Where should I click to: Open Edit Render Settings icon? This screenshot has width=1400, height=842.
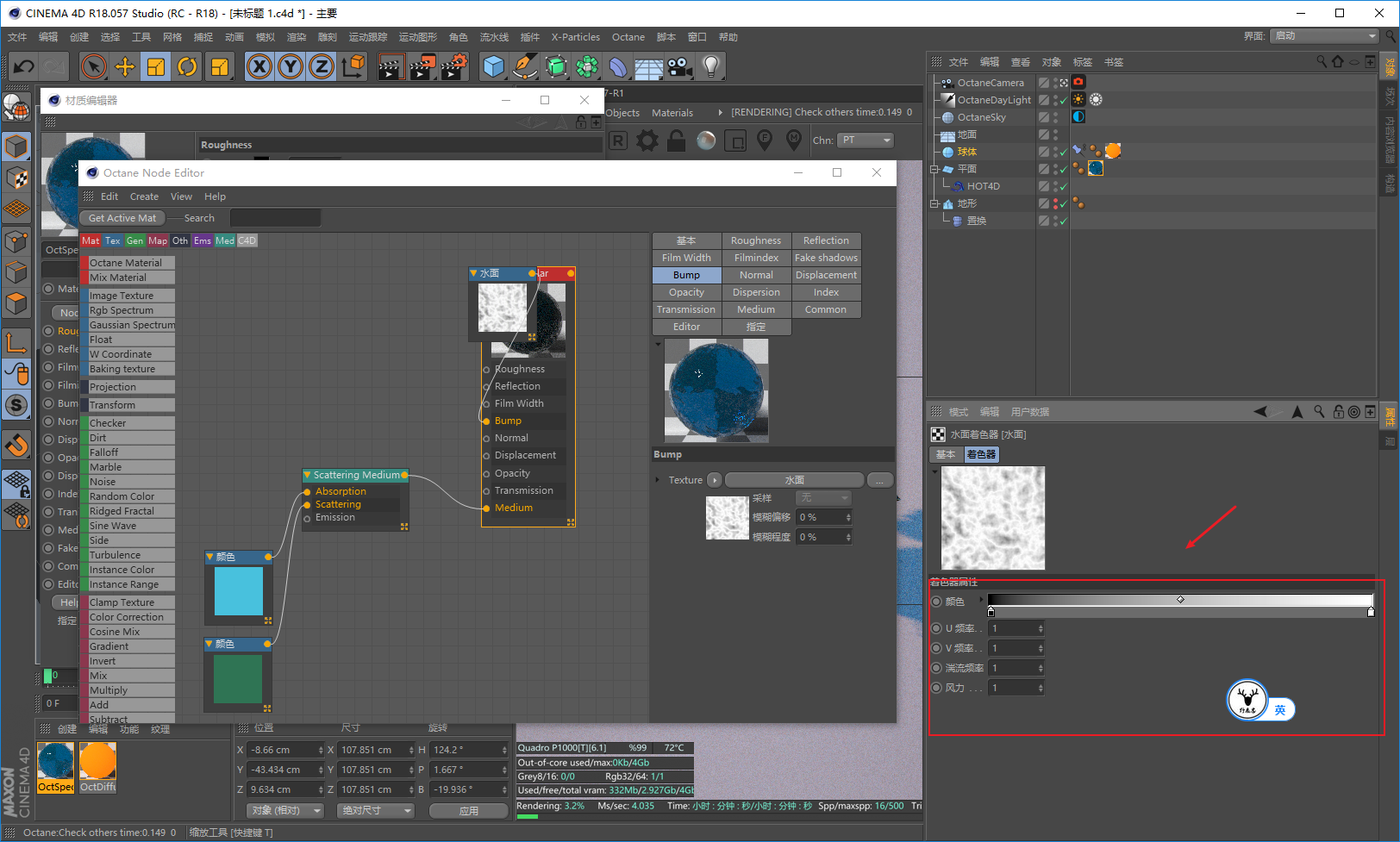pos(454,66)
